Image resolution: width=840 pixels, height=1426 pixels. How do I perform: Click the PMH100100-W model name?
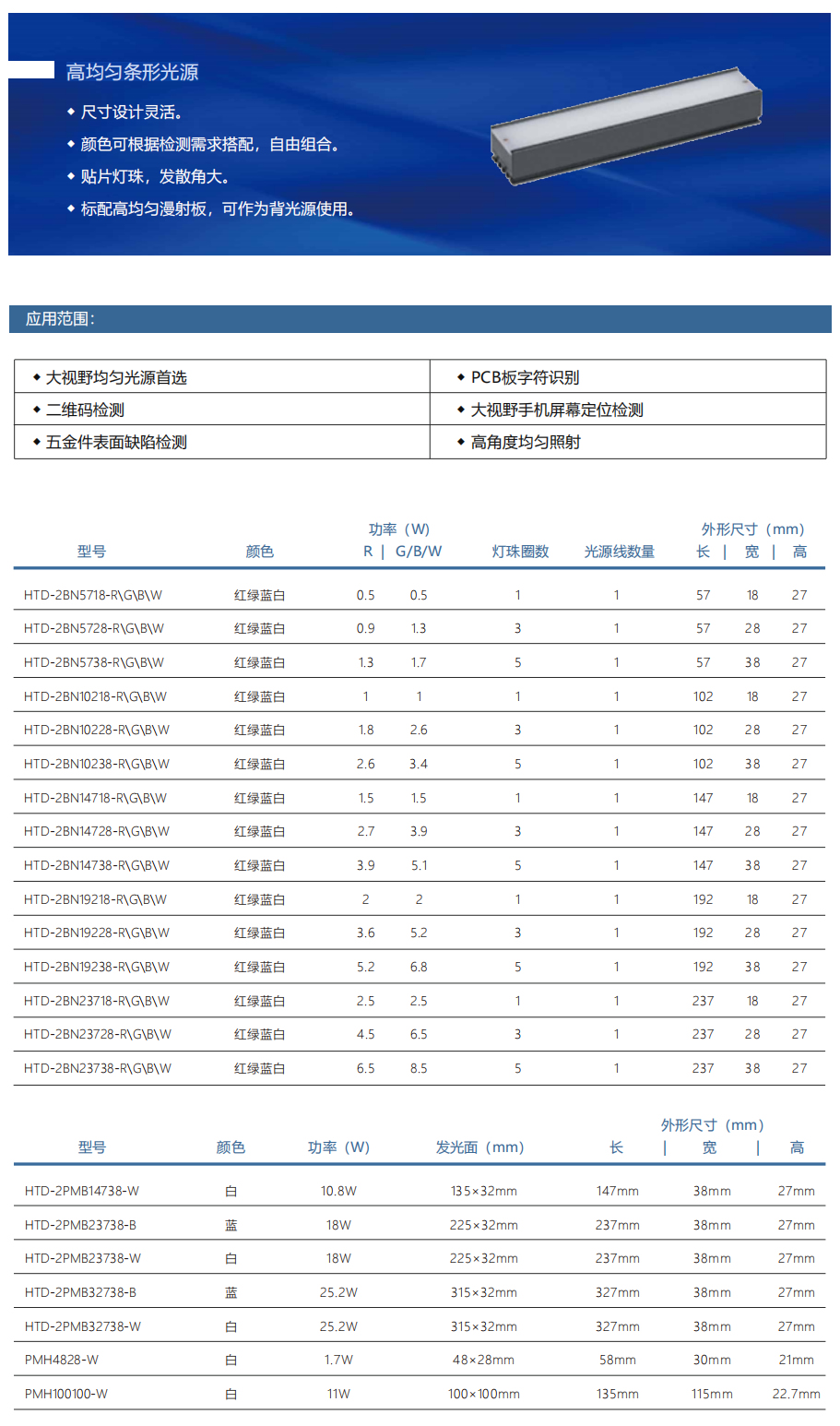point(66,1394)
